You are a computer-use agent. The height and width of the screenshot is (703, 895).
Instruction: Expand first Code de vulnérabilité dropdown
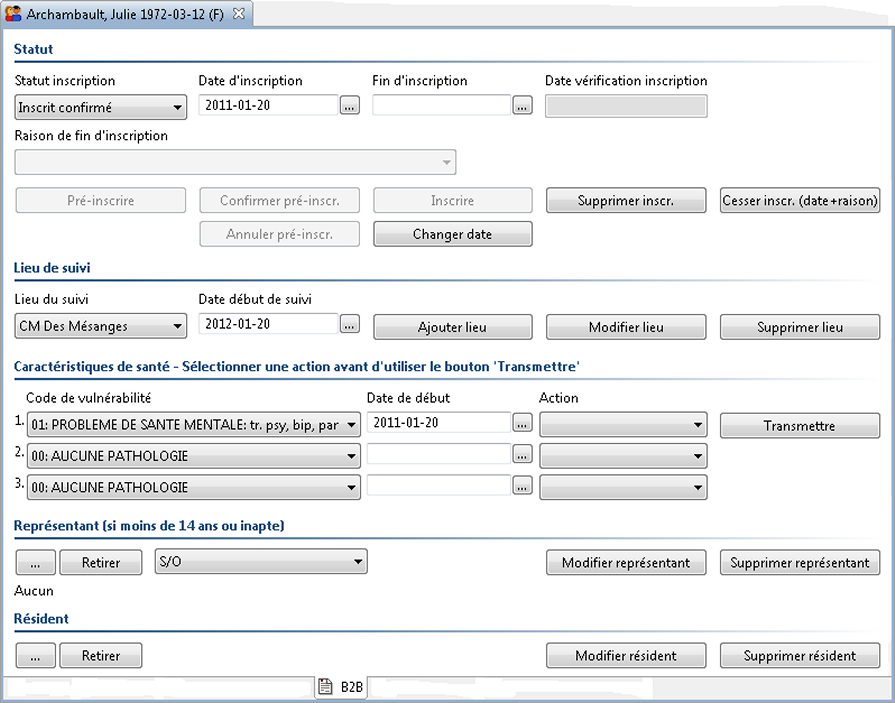(x=193, y=425)
